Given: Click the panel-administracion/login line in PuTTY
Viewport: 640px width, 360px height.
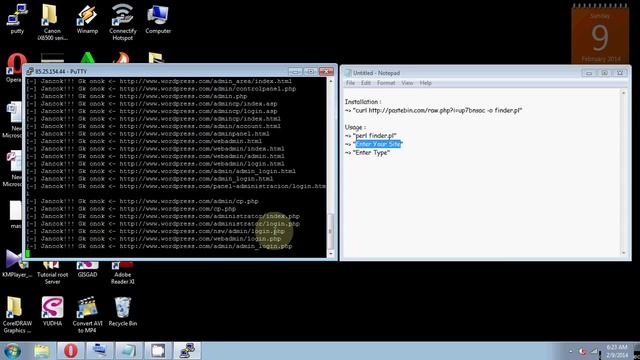Looking at the screenshot, I should (176, 186).
